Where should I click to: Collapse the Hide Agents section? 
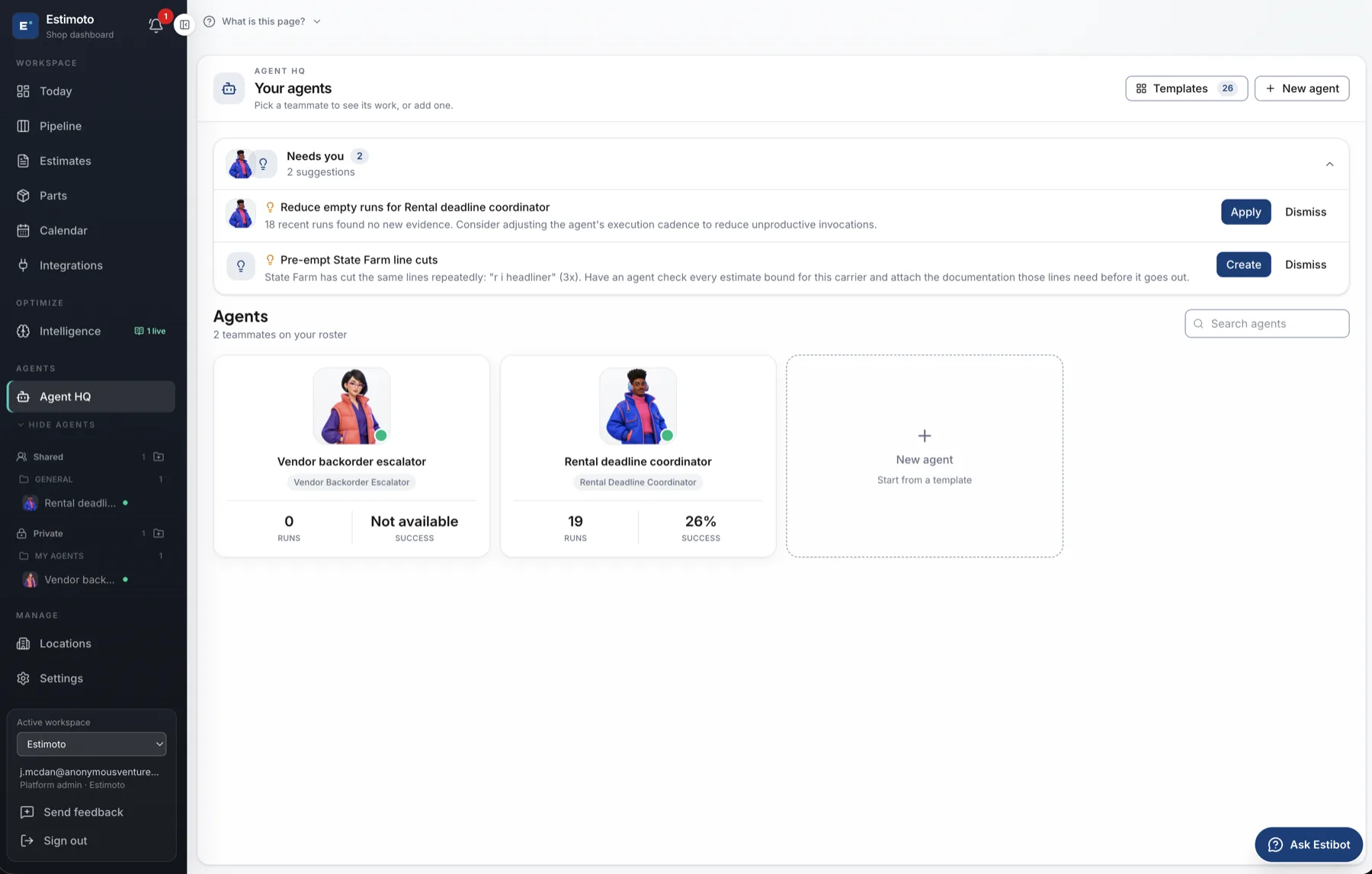click(x=56, y=425)
